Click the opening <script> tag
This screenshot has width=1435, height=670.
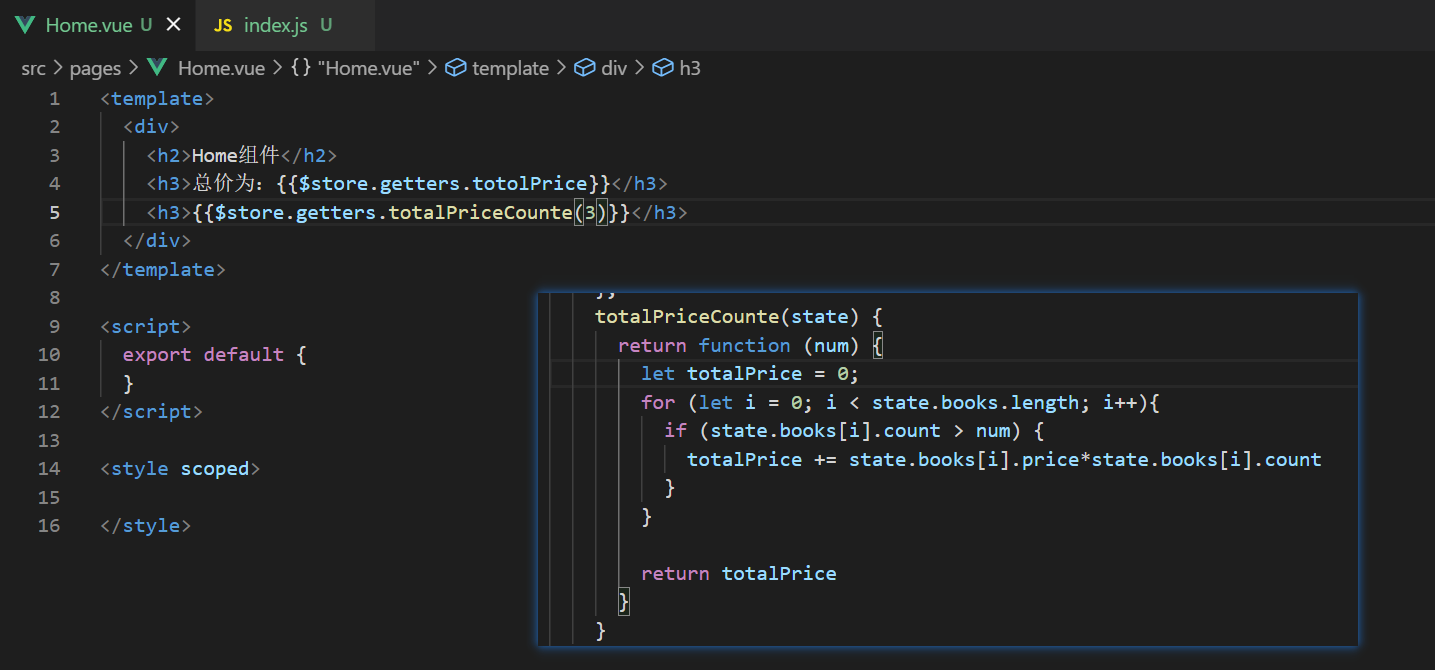click(146, 326)
